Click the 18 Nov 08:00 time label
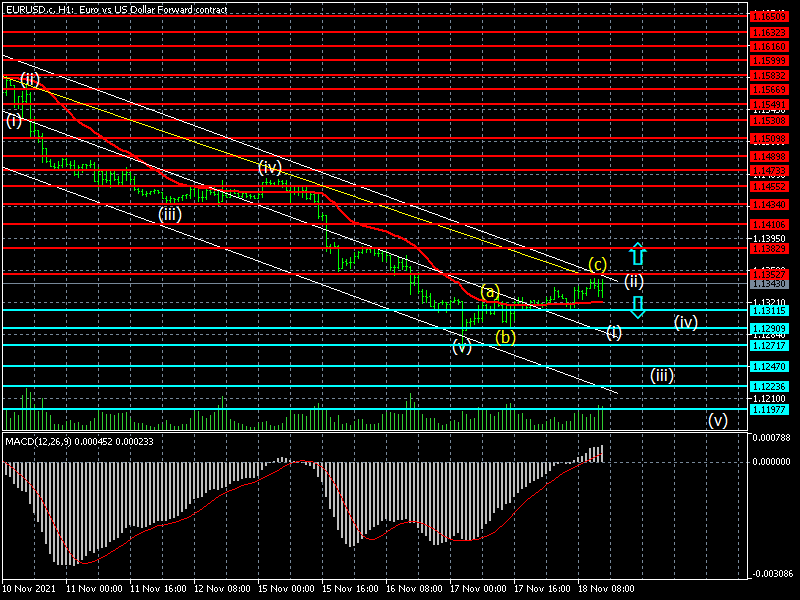The height and width of the screenshot is (600, 800). (606, 589)
